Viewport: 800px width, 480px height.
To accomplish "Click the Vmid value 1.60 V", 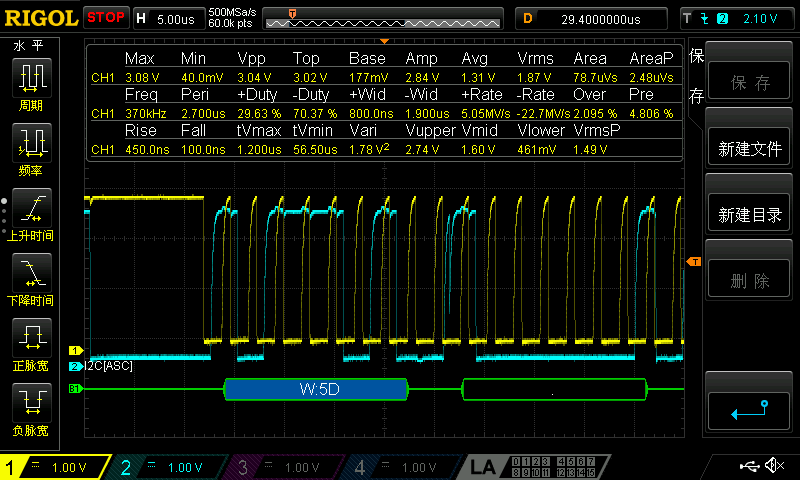I will pos(478,149).
